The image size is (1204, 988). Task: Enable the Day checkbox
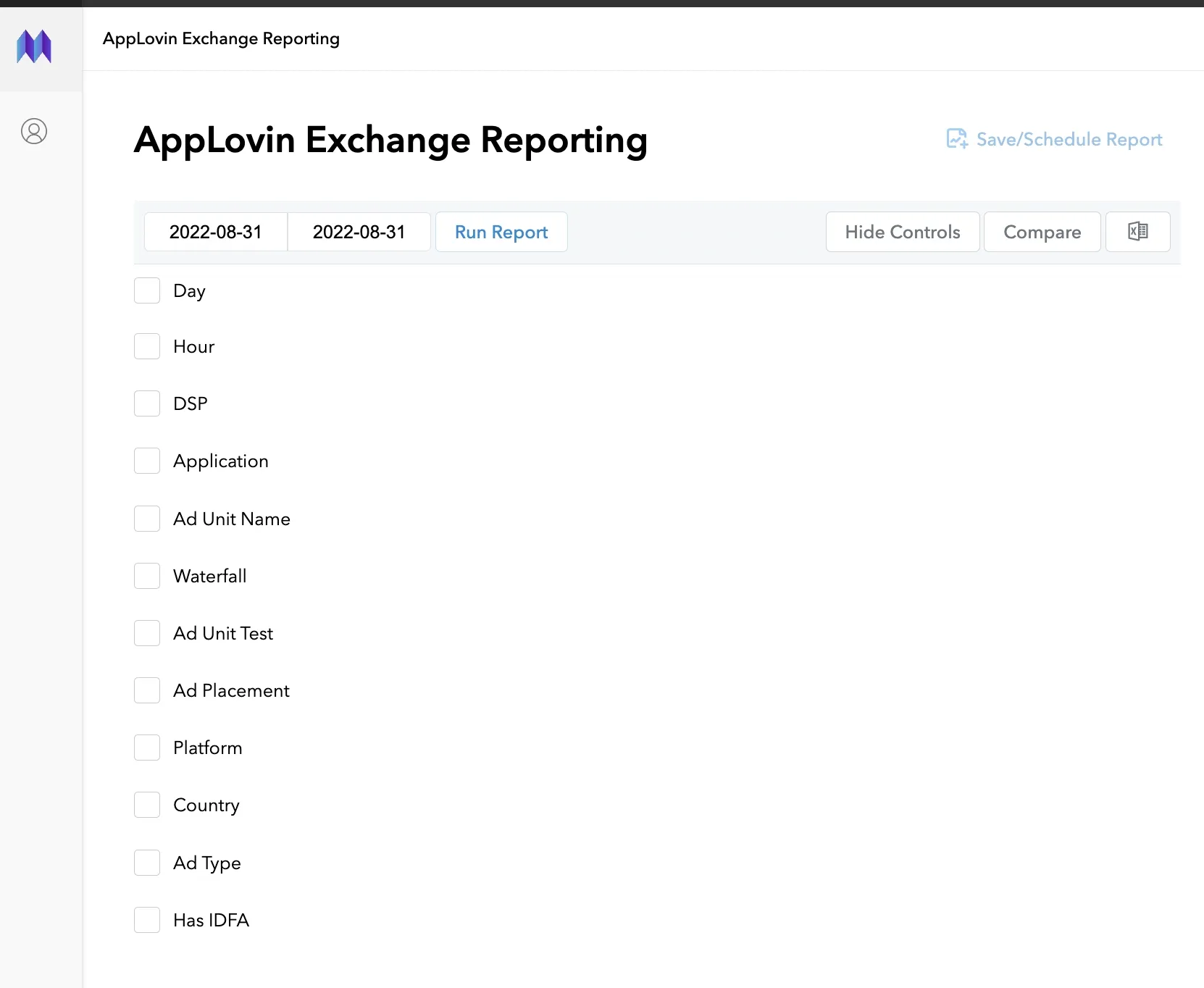(147, 290)
